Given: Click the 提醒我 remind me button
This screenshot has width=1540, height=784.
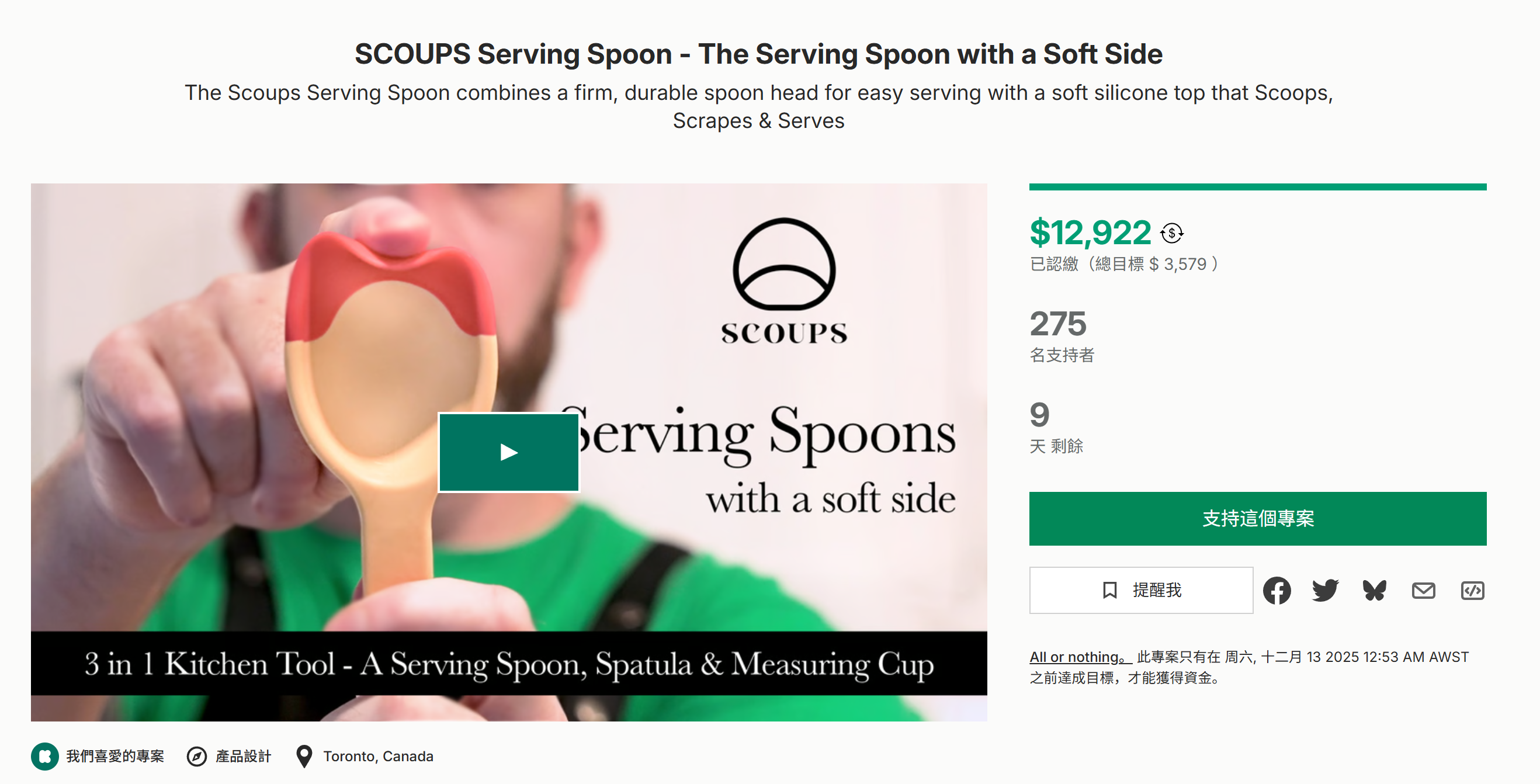Looking at the screenshot, I should [x=1140, y=590].
